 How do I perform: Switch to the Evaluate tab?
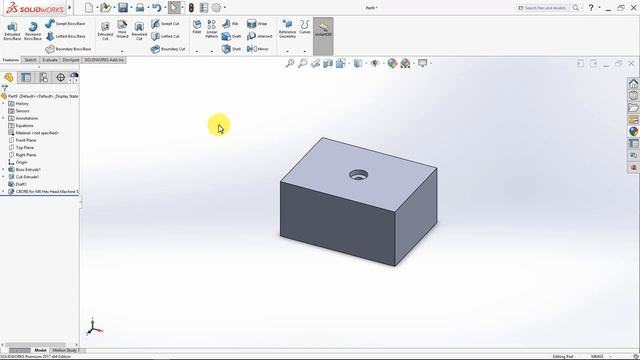click(50, 60)
